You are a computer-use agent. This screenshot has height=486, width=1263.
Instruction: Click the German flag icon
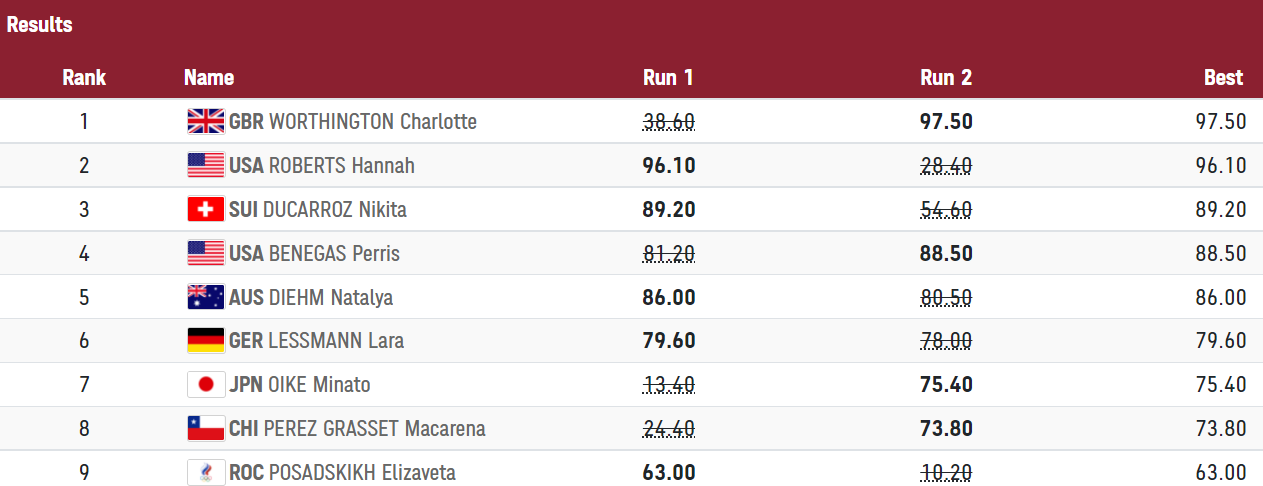(206, 341)
